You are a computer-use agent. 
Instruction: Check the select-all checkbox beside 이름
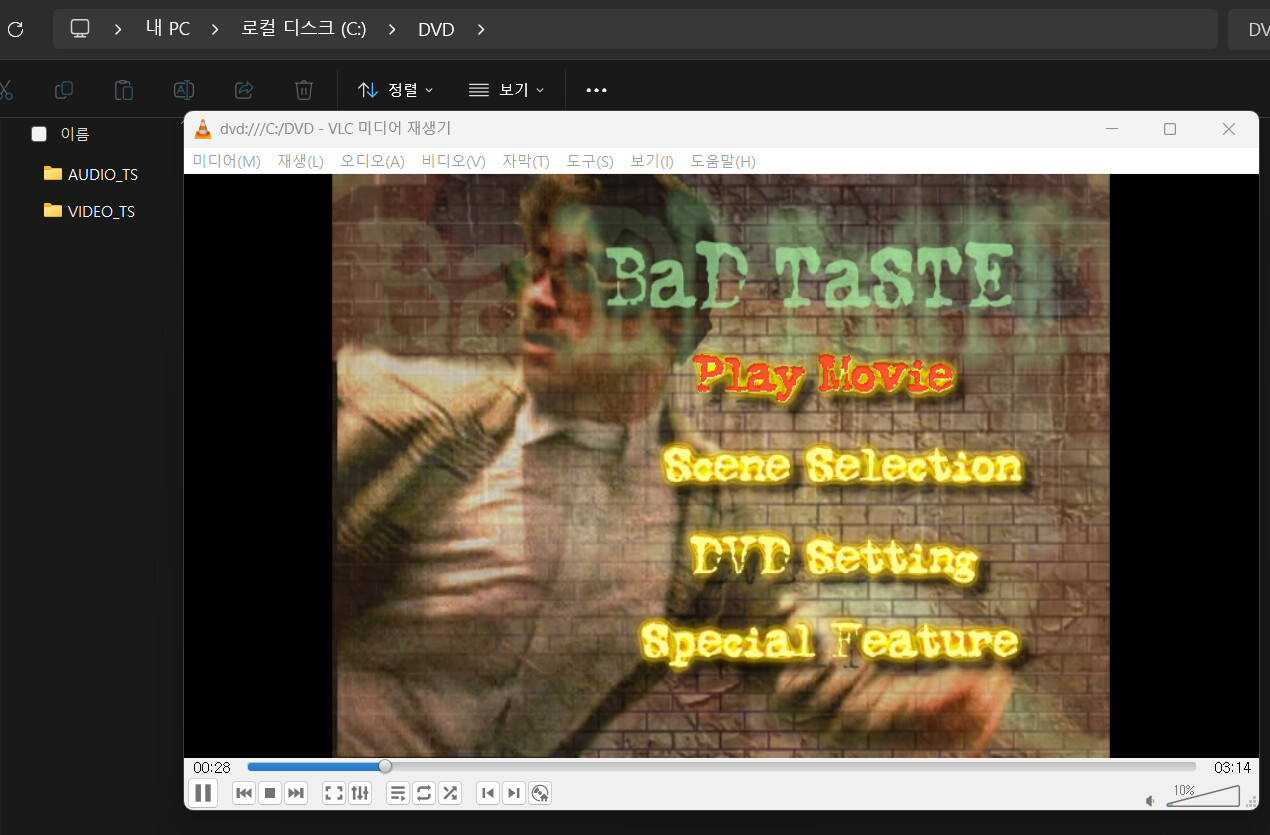coord(39,134)
